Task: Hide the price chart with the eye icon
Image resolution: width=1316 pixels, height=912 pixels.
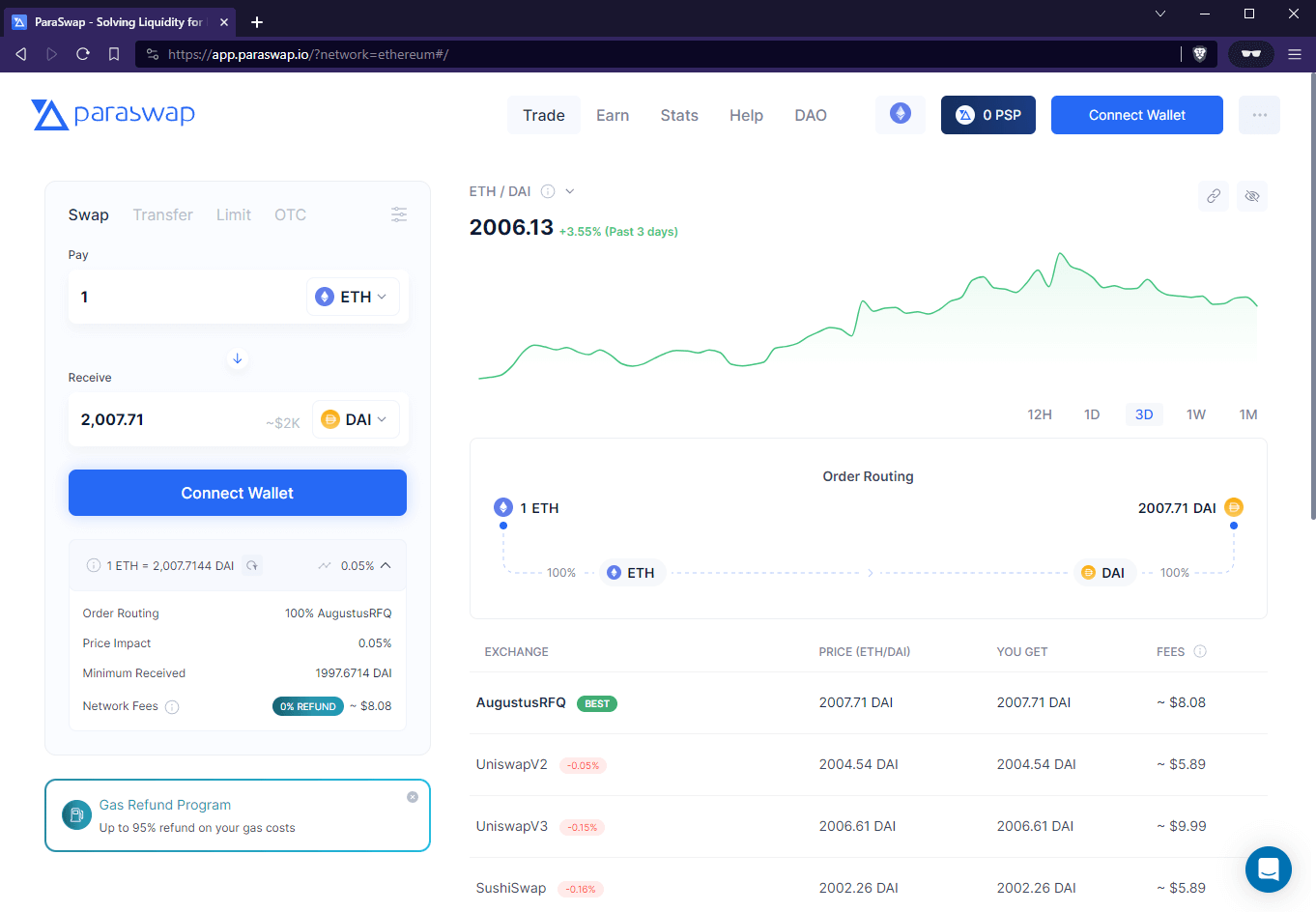Action: (1252, 196)
